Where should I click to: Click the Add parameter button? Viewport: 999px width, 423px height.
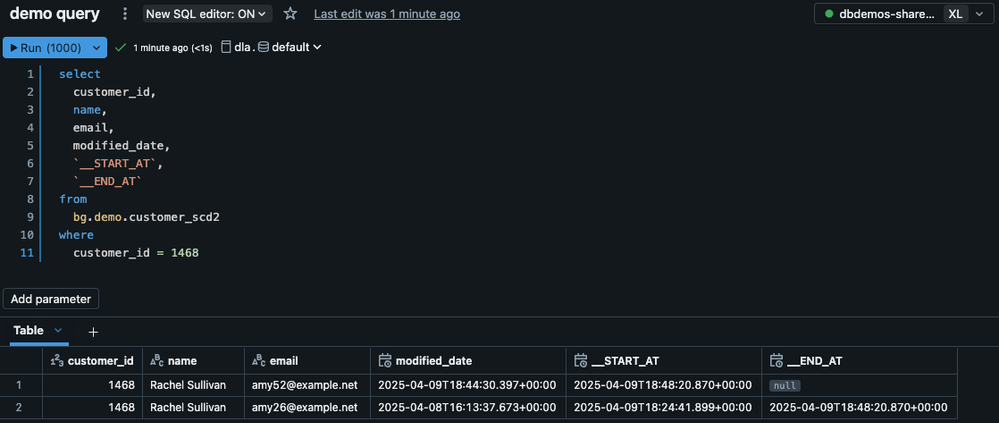[x=51, y=299]
